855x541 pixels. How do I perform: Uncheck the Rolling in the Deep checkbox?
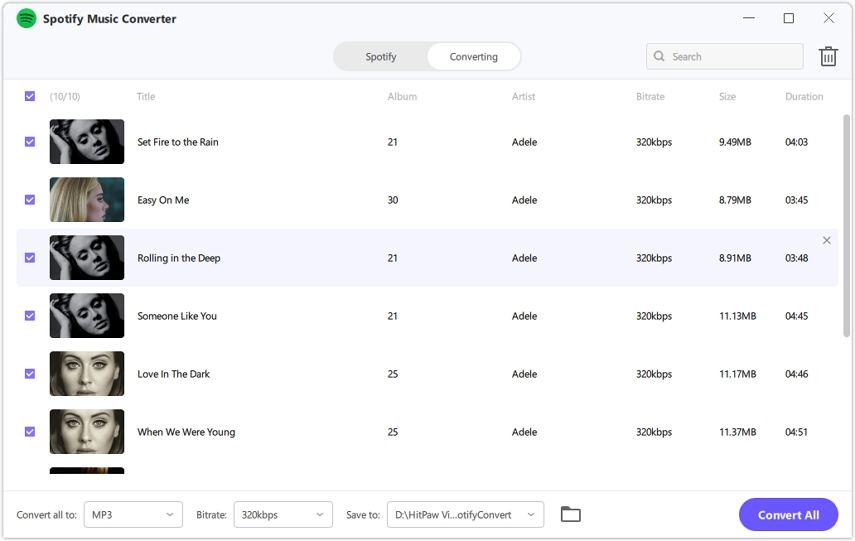30,257
